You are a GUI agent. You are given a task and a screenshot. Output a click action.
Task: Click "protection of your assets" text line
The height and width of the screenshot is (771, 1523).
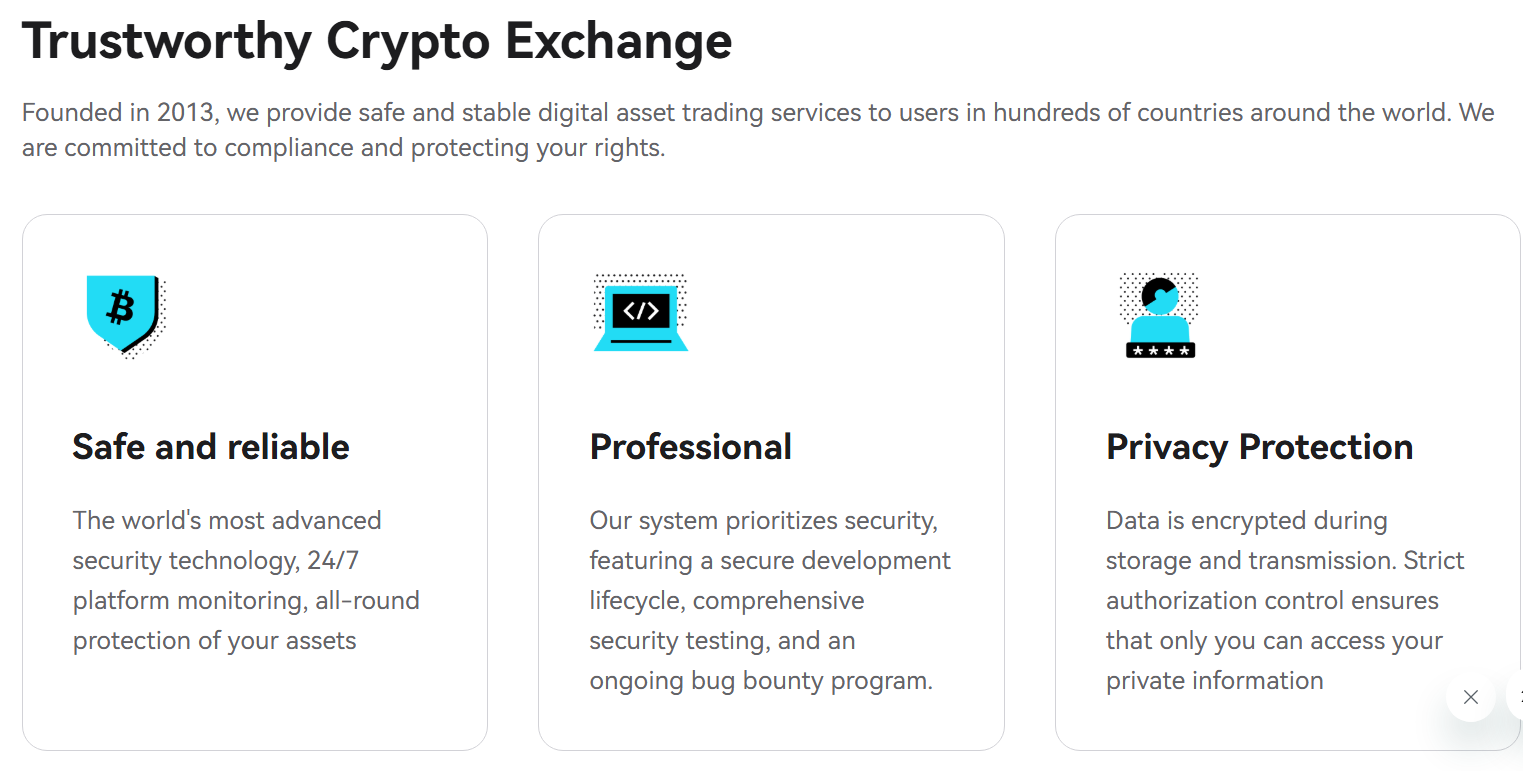(214, 641)
